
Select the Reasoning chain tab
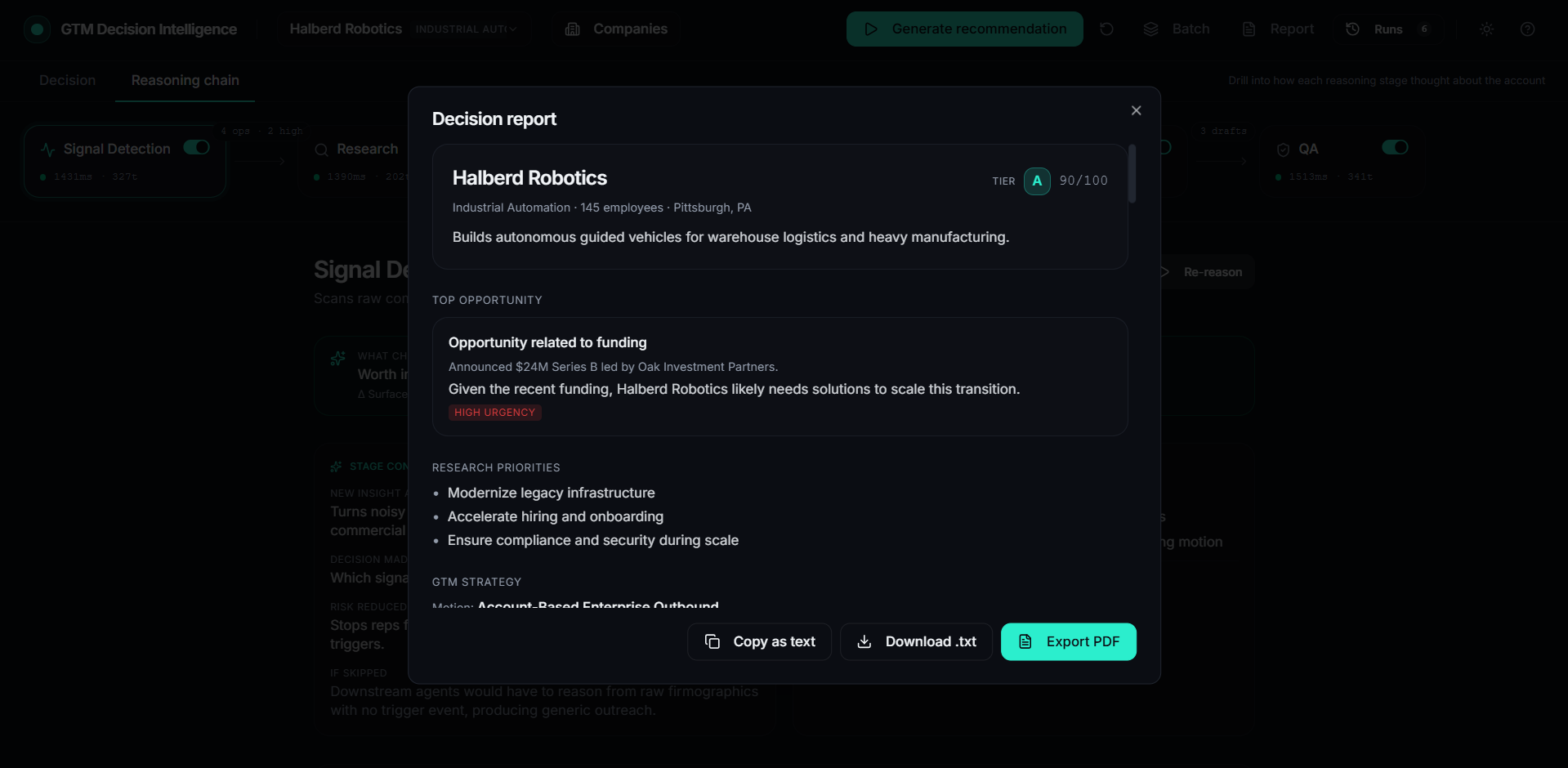tap(185, 80)
